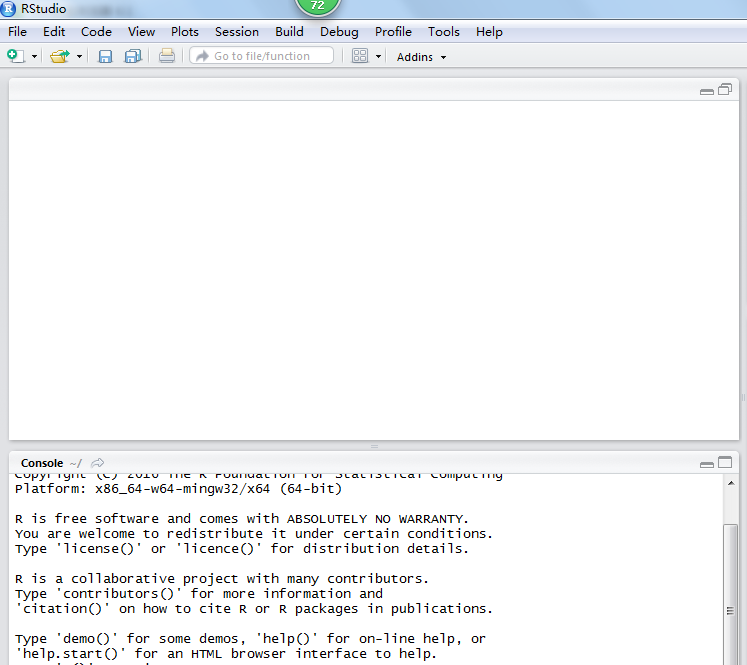Click the green 72 badge

(x=318, y=6)
